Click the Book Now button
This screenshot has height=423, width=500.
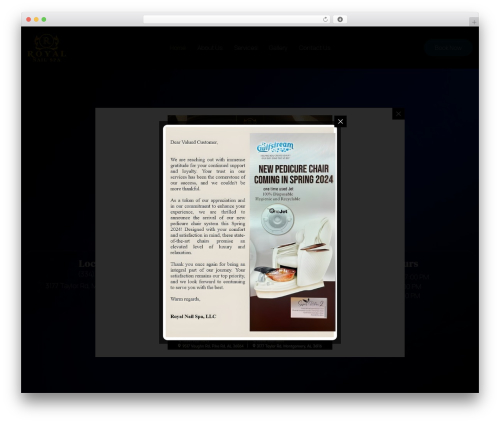pos(448,48)
